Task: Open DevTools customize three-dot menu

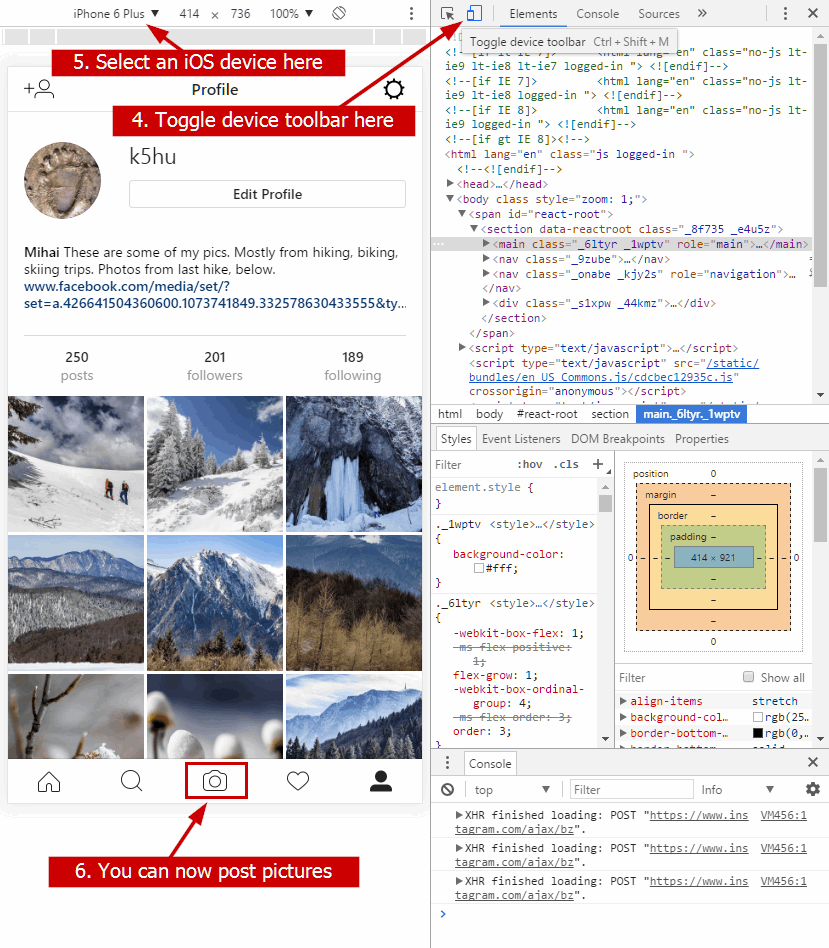Action: click(785, 13)
